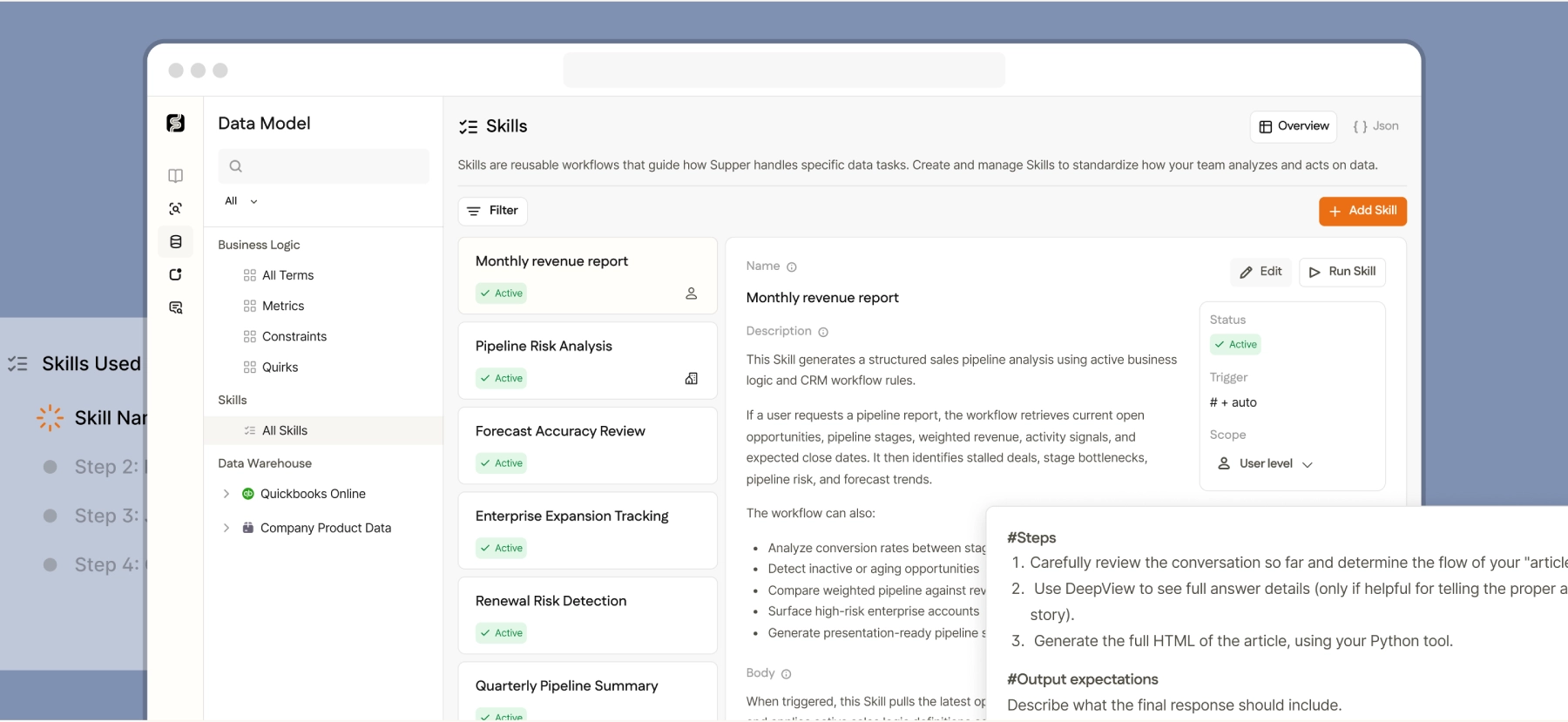The width and height of the screenshot is (1568, 722).
Task: Open the Enterprise Expansion Tracking skill card
Action: click(x=588, y=530)
